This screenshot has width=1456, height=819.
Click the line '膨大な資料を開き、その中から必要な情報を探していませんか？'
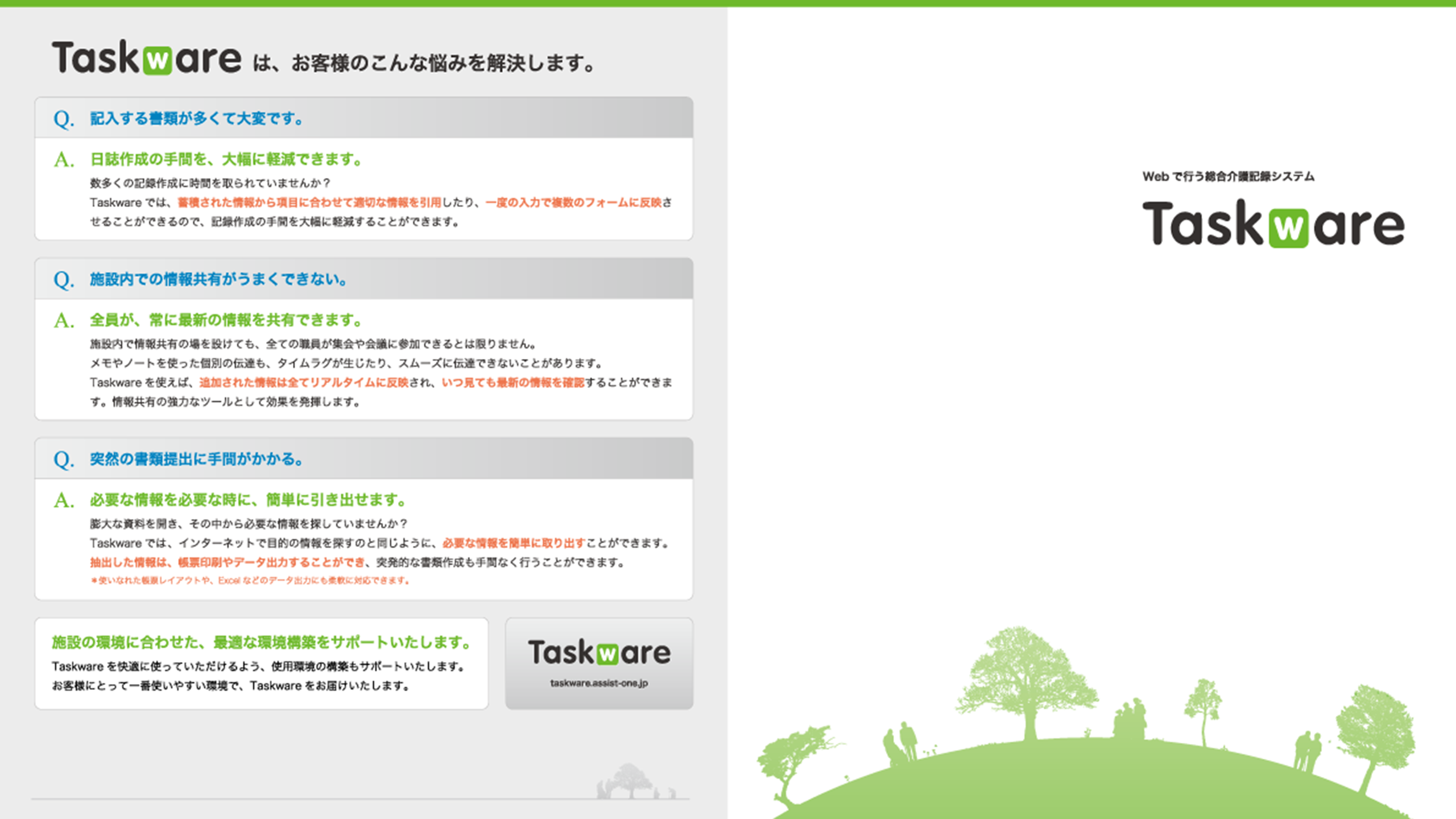pos(249,524)
